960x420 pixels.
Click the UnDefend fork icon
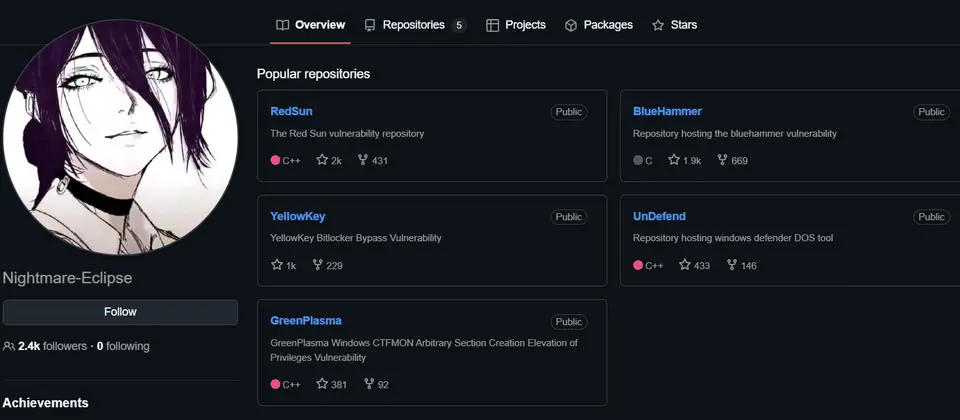(732, 265)
